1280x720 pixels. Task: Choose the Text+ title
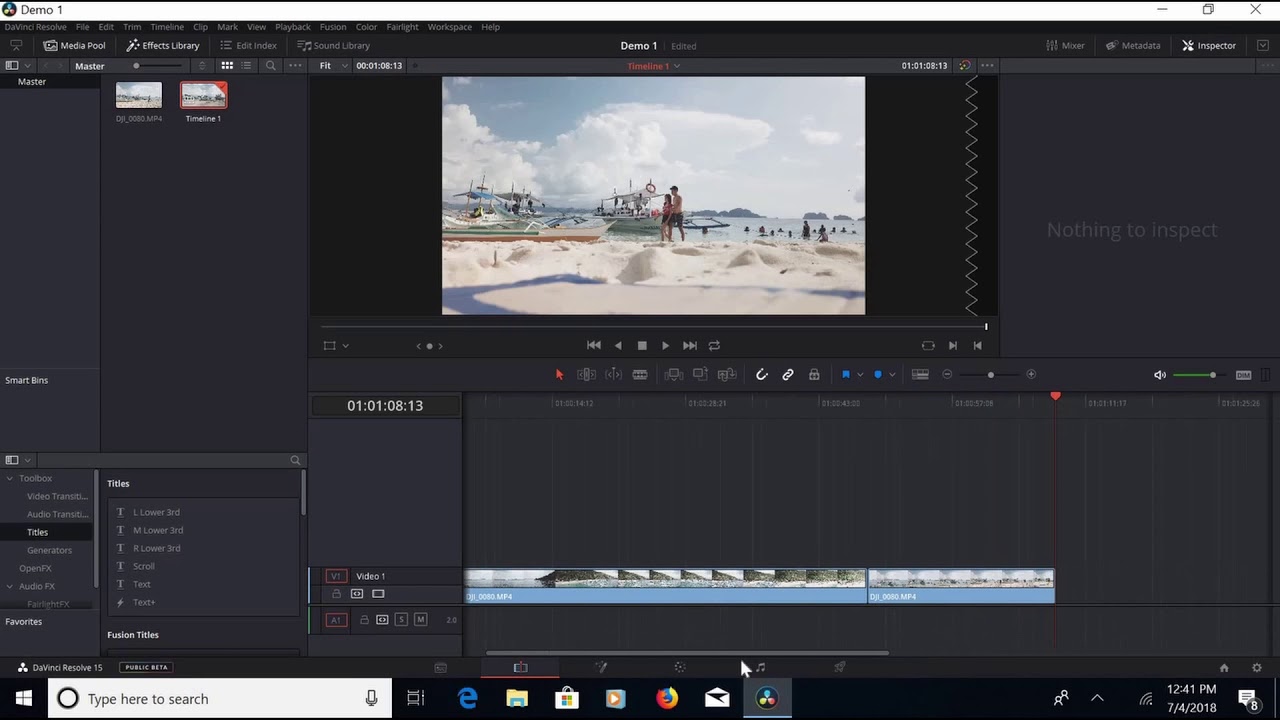click(144, 603)
